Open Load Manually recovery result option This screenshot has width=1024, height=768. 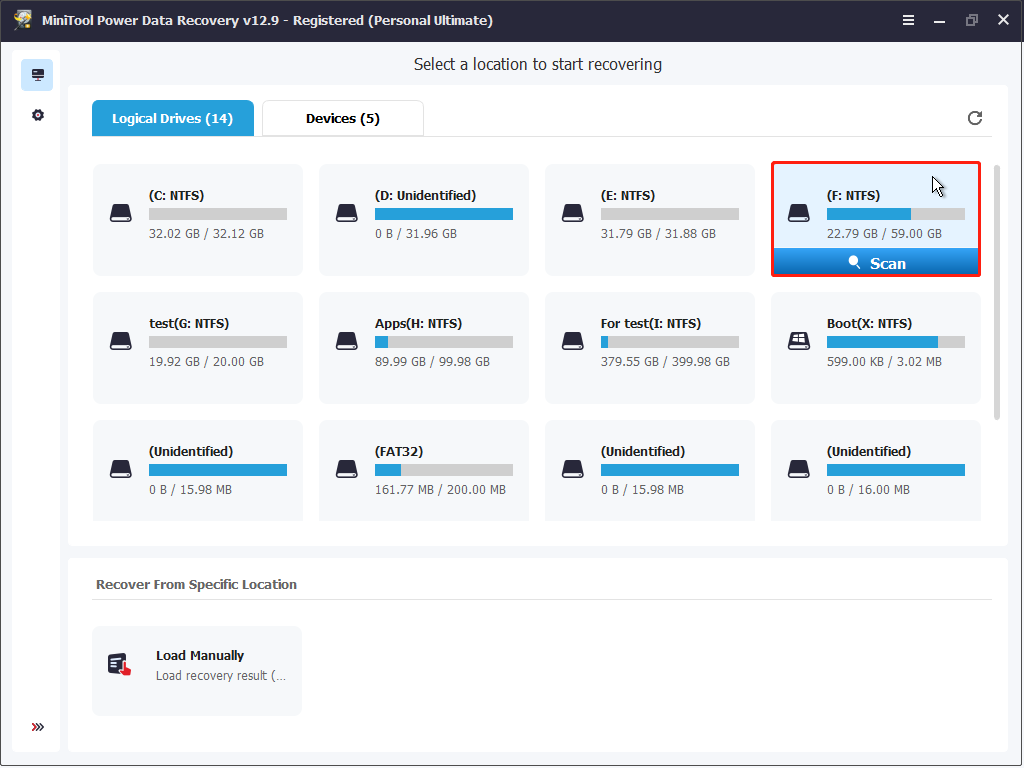tap(197, 671)
